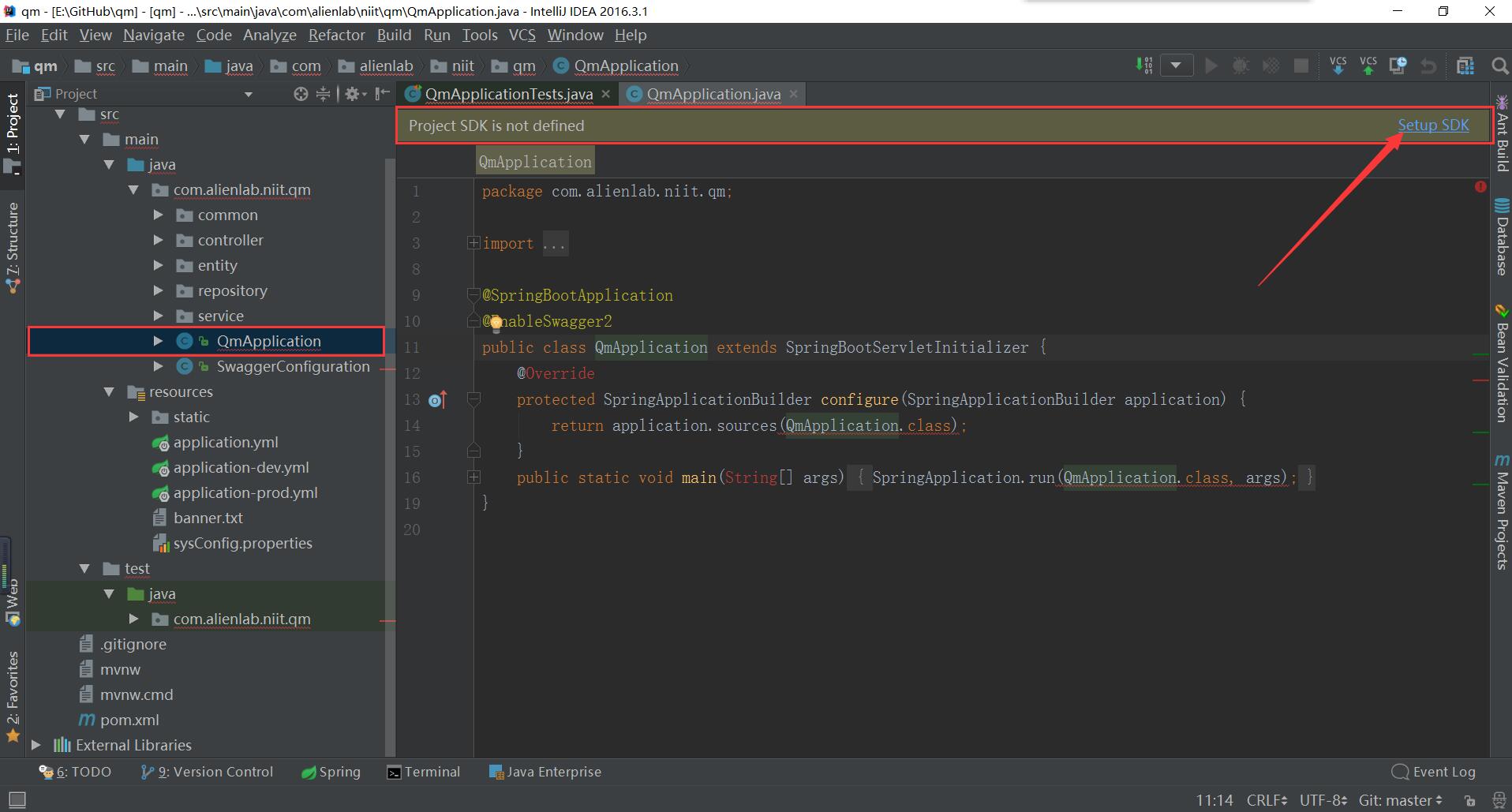Select banner.txt file
This screenshot has height=812, width=1512.
208,518
